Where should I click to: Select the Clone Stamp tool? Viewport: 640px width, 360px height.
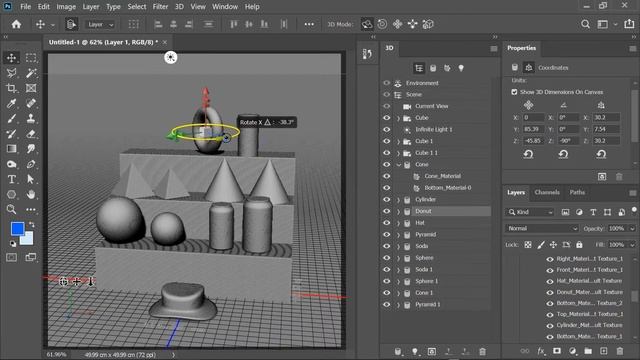click(31, 118)
